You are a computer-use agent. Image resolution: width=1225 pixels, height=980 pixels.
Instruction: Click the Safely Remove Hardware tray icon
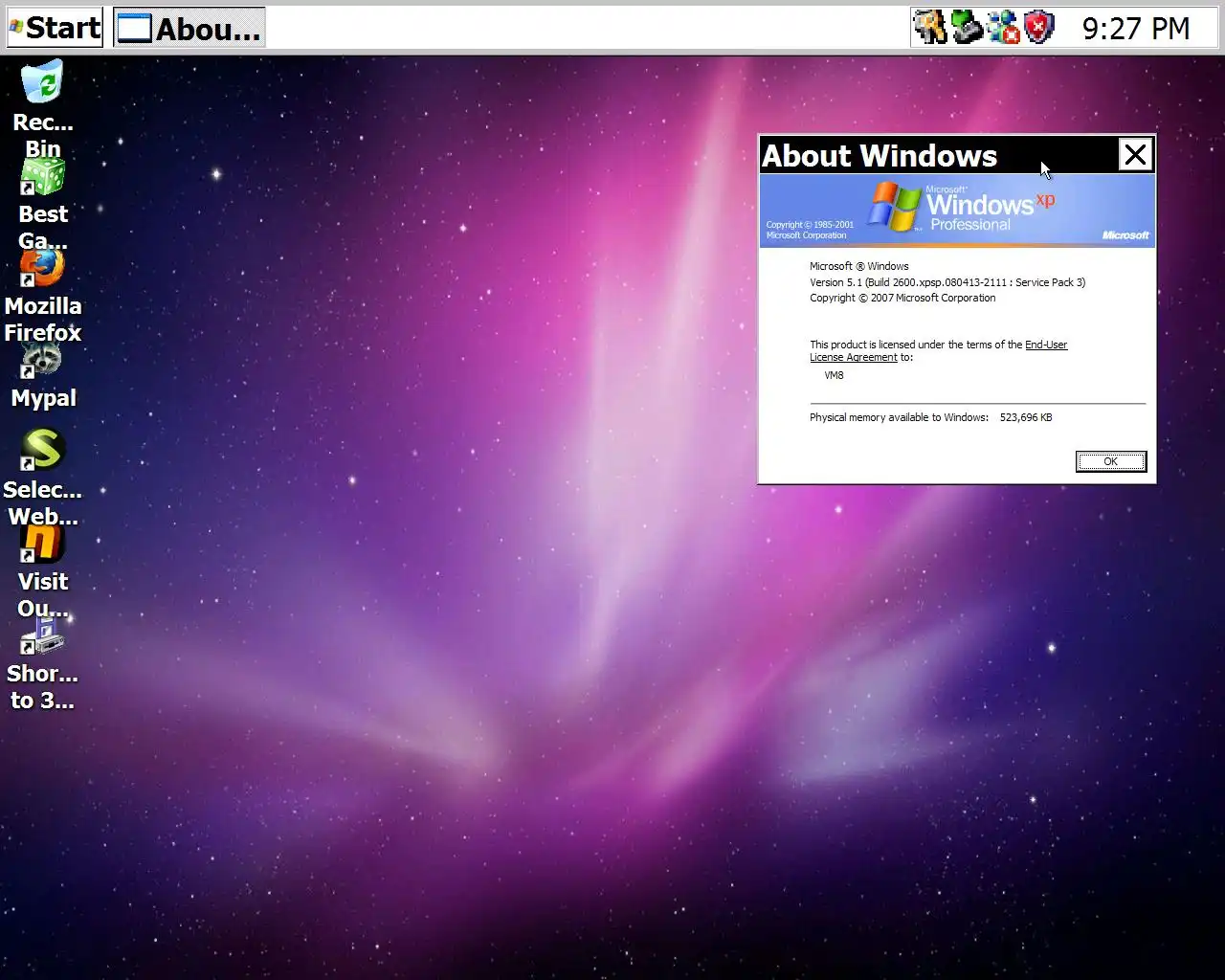pyautogui.click(x=967, y=28)
